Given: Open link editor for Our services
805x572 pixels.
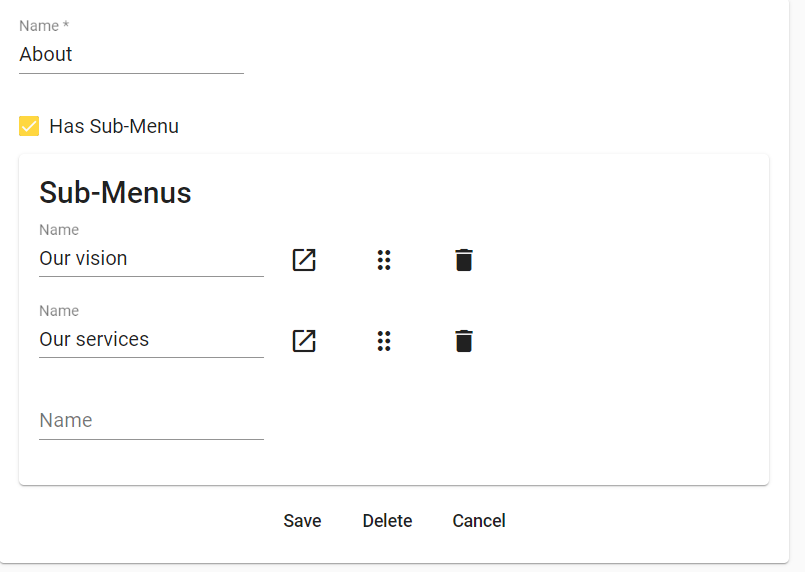Looking at the screenshot, I should tap(304, 341).
